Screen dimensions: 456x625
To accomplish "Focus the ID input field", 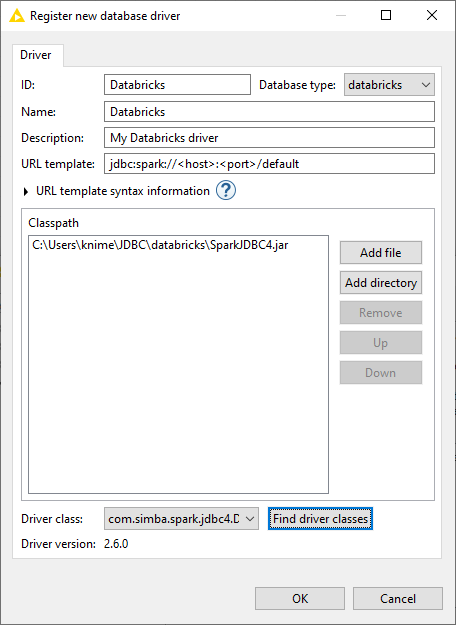I will click(177, 85).
